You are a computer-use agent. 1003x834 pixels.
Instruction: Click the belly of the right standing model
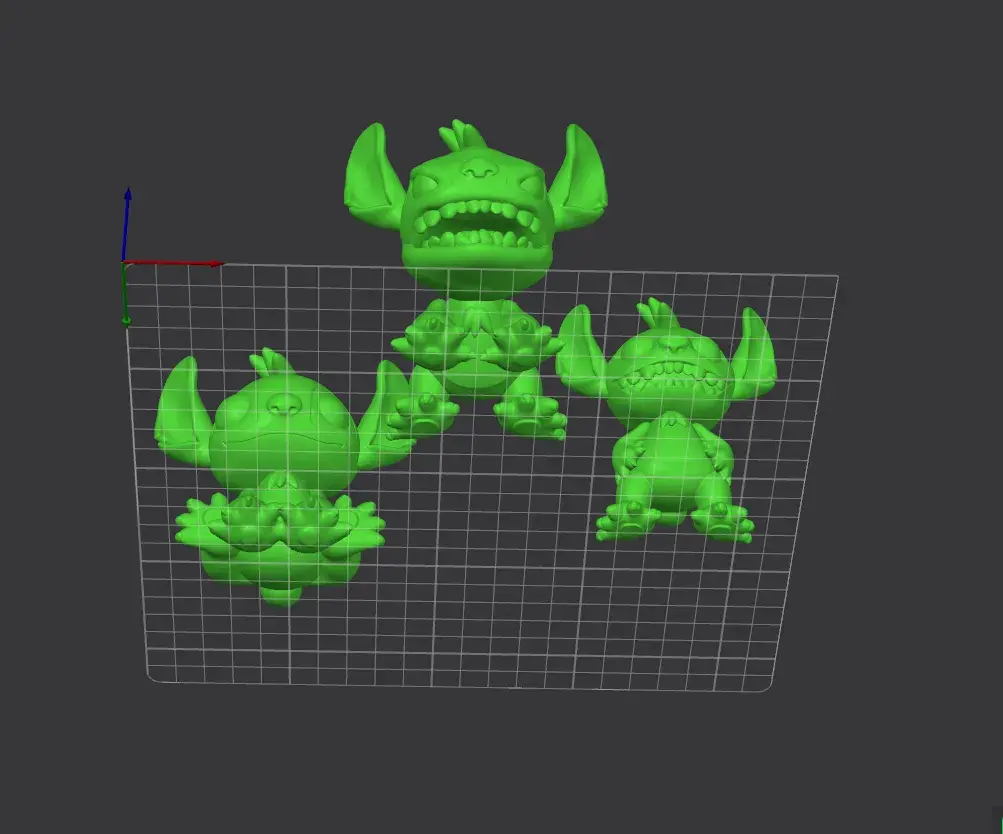pos(672,455)
